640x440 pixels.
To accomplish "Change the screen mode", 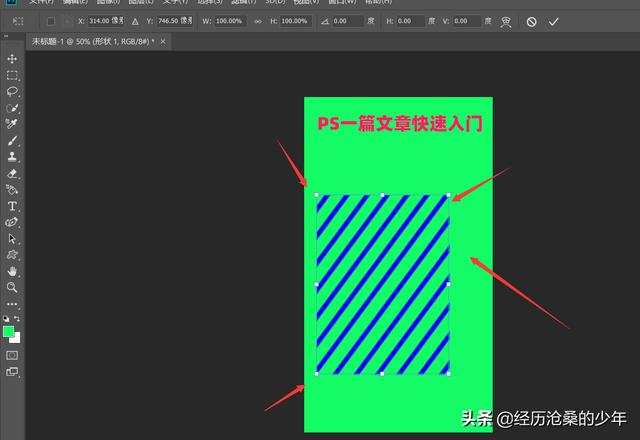I will pos(12,372).
